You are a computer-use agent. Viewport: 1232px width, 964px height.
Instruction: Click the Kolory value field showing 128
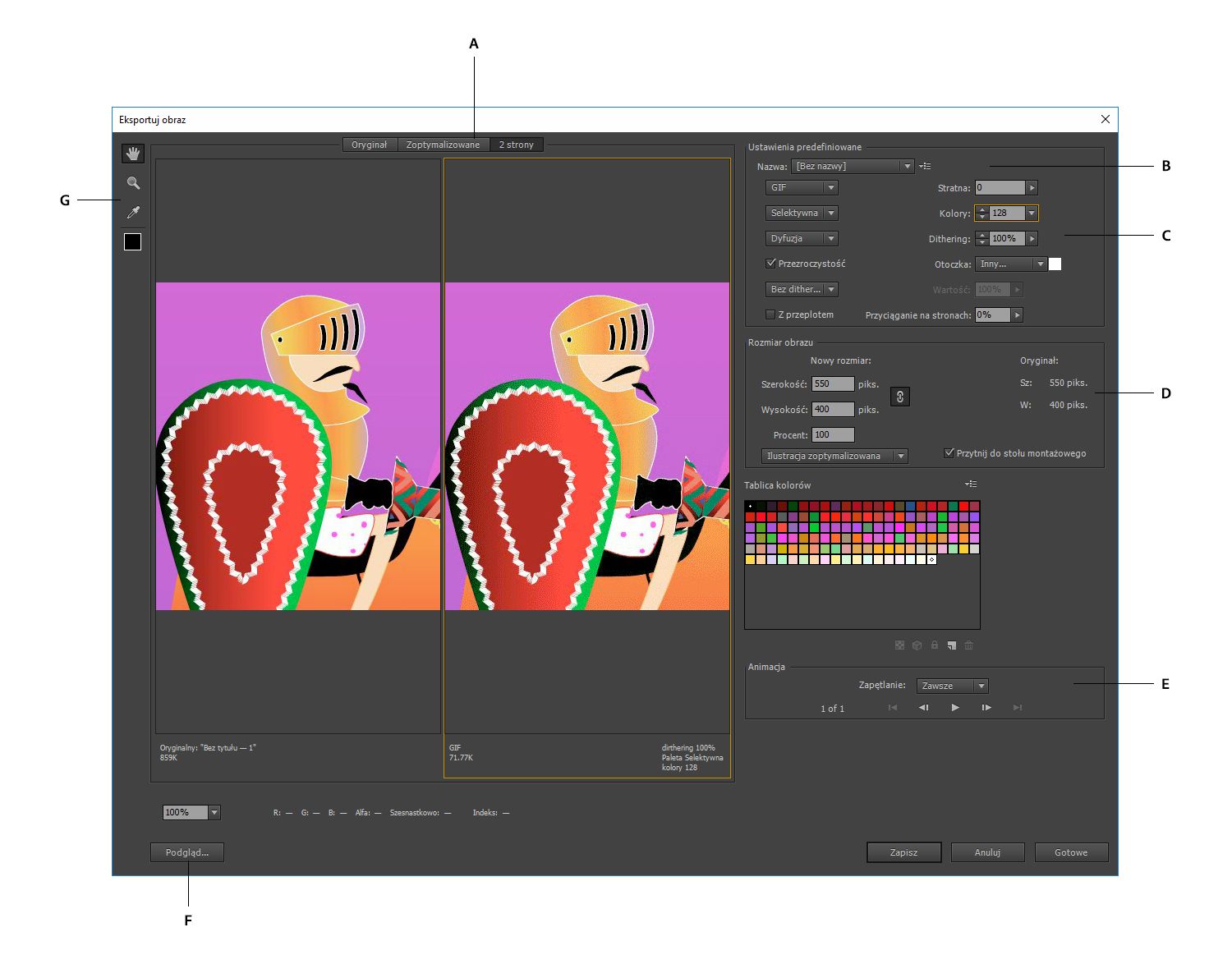(x=1007, y=213)
